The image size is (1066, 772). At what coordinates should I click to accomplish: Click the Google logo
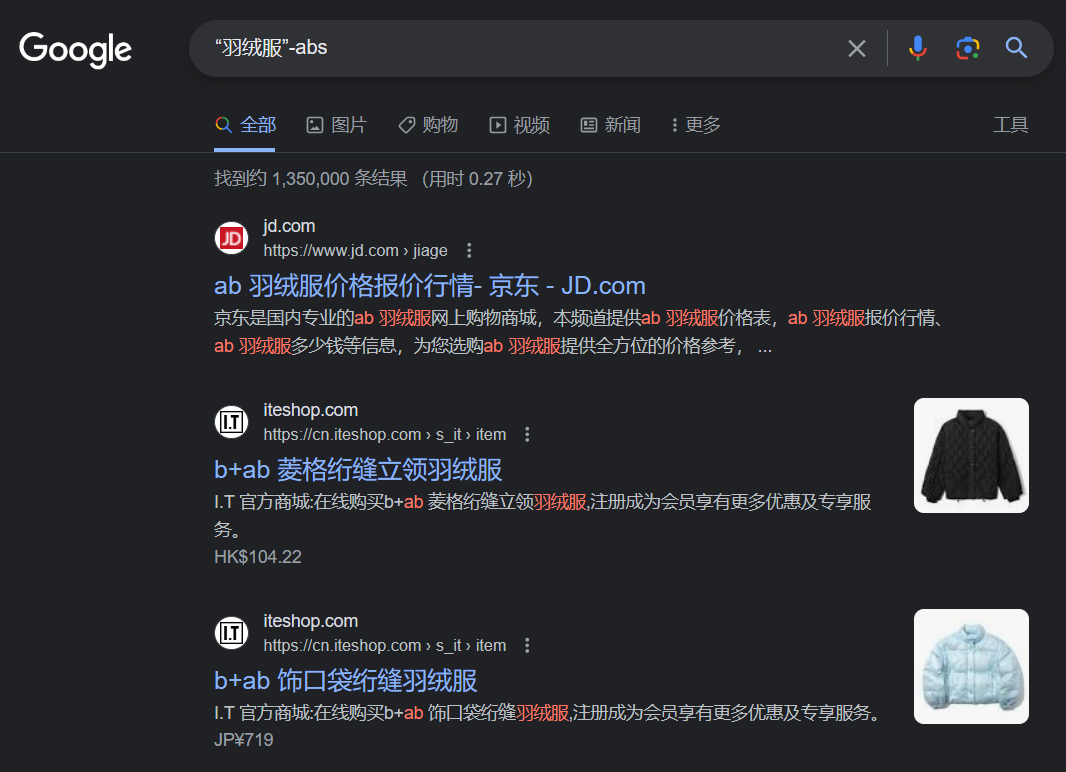tap(75, 49)
